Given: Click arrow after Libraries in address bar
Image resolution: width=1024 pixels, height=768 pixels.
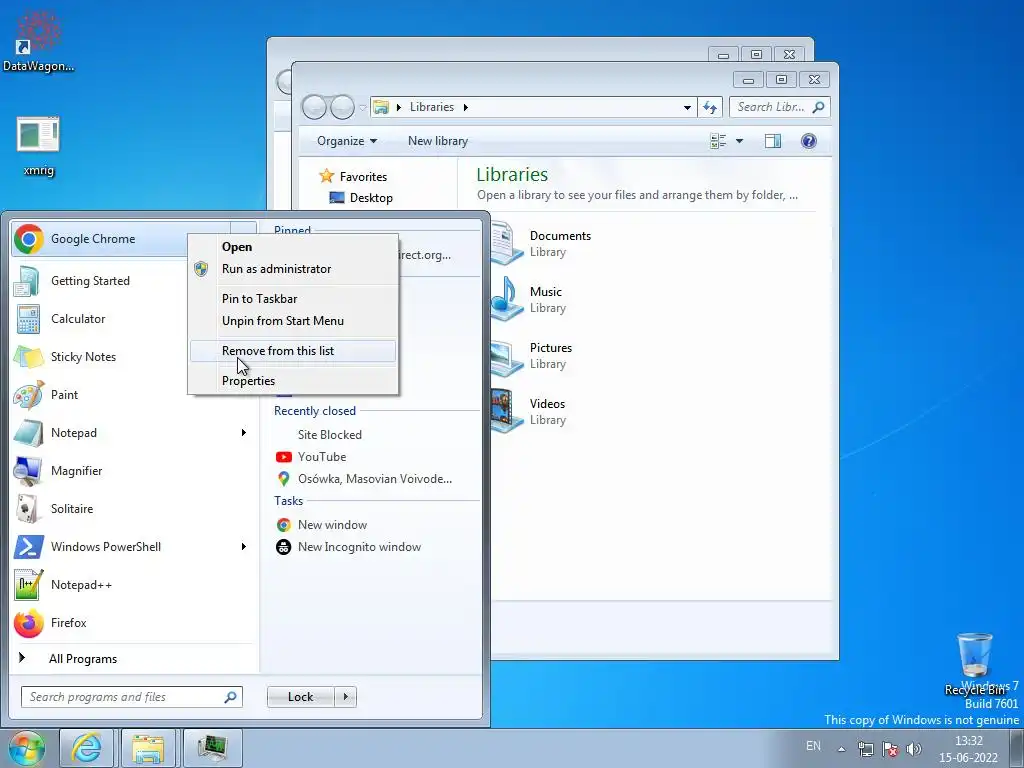Looking at the screenshot, I should click(466, 107).
